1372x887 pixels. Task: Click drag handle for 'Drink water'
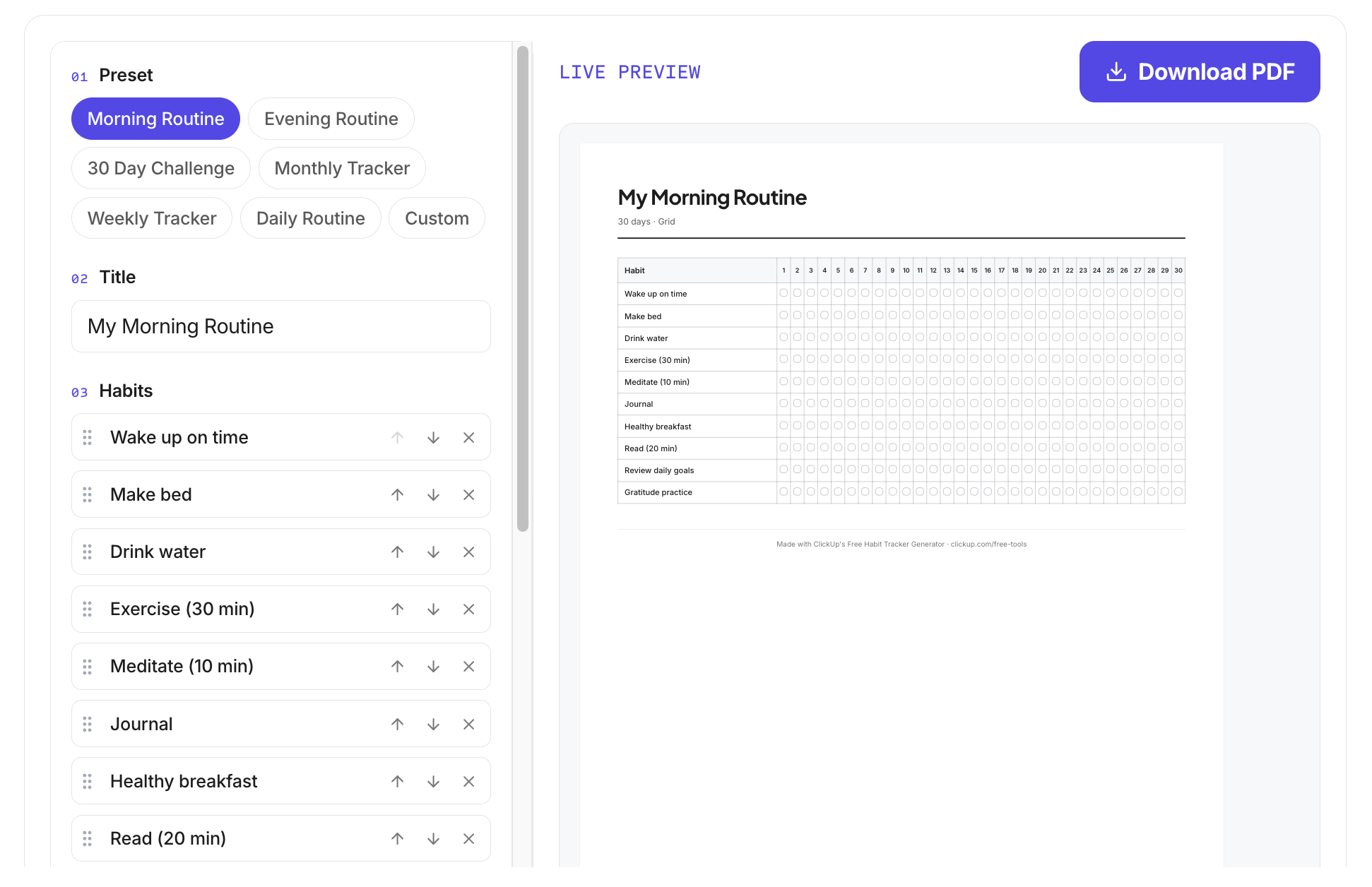pos(88,552)
